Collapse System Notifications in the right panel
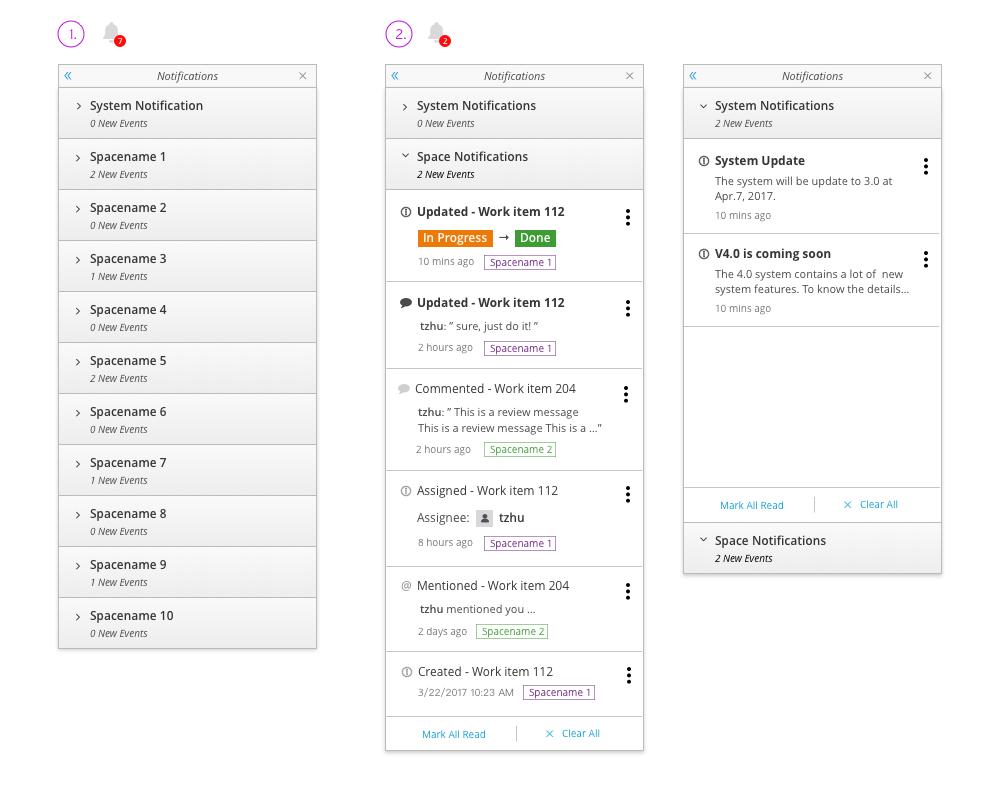 click(704, 105)
